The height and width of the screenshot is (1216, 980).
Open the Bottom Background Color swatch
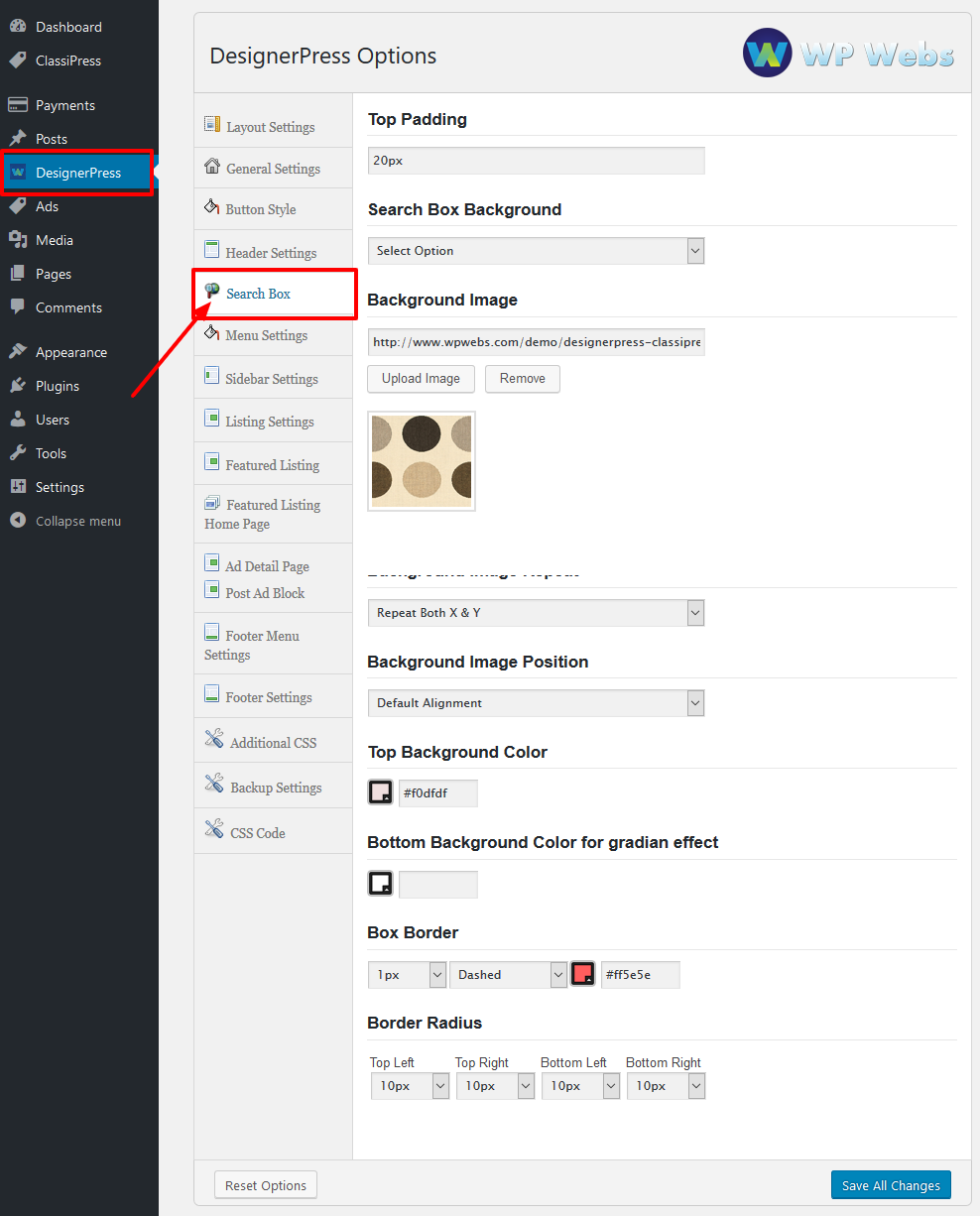pyautogui.click(x=381, y=883)
